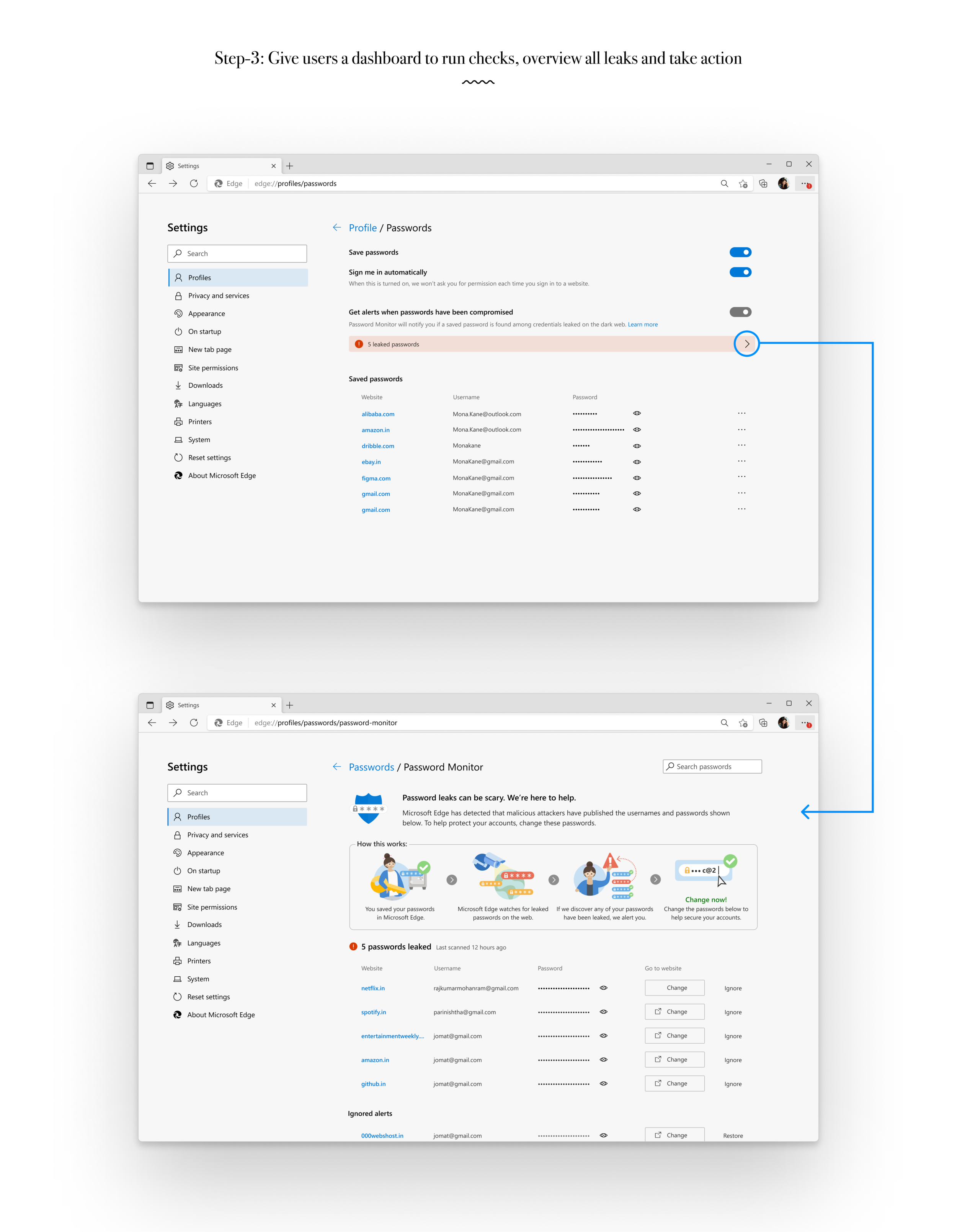
Task: Click address bar search icon, top window
Action: click(725, 183)
